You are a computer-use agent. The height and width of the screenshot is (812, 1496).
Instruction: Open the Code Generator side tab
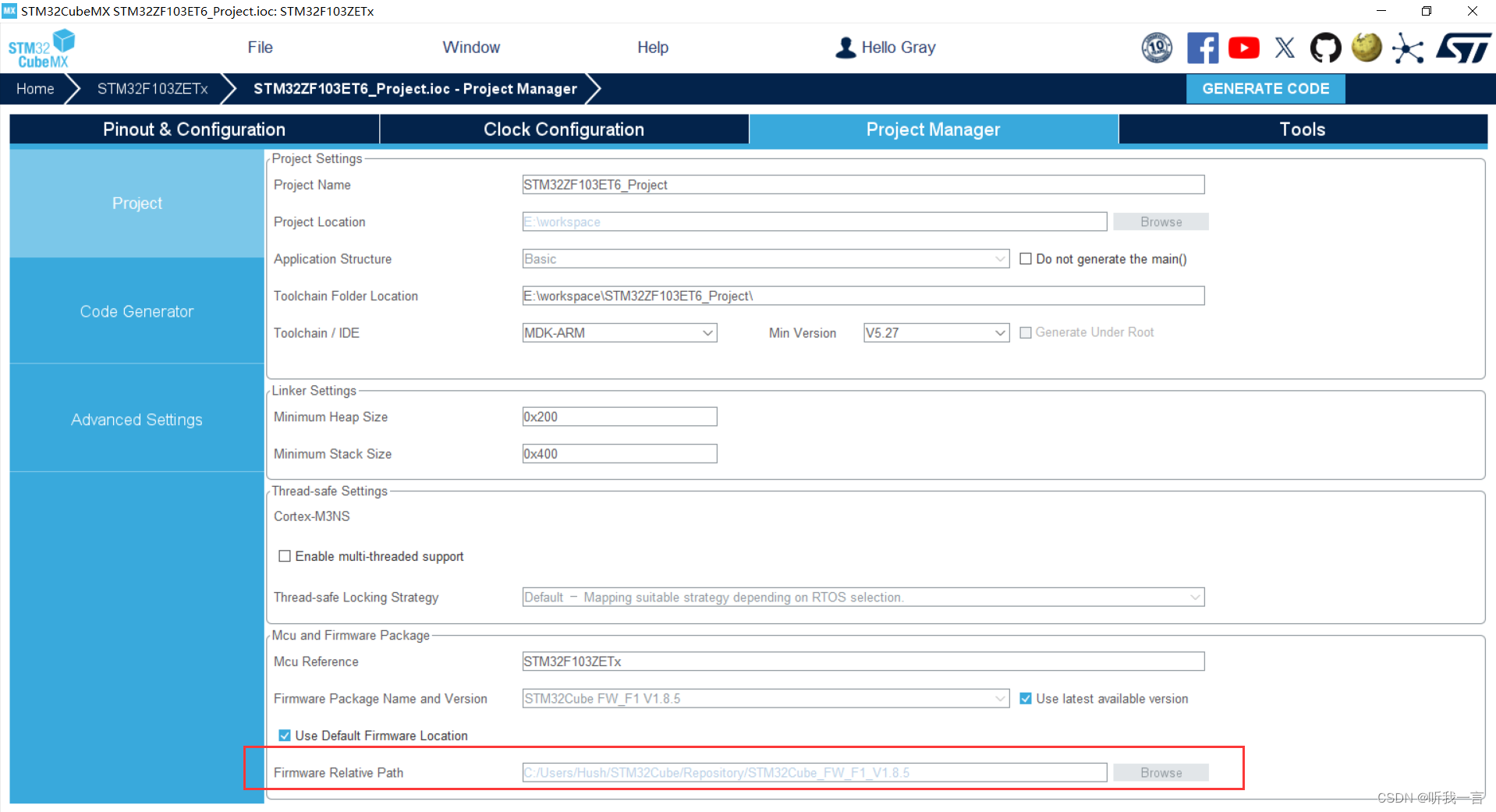point(137,311)
